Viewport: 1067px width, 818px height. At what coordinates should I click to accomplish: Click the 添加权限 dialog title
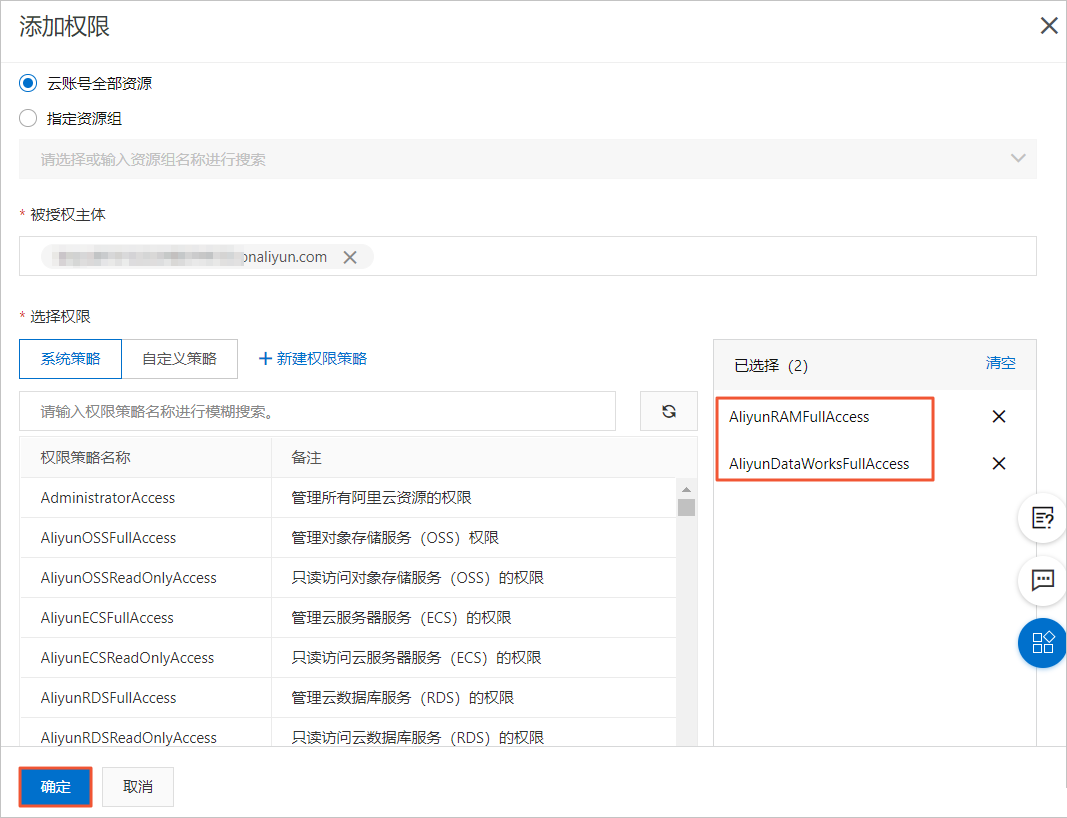[x=64, y=27]
